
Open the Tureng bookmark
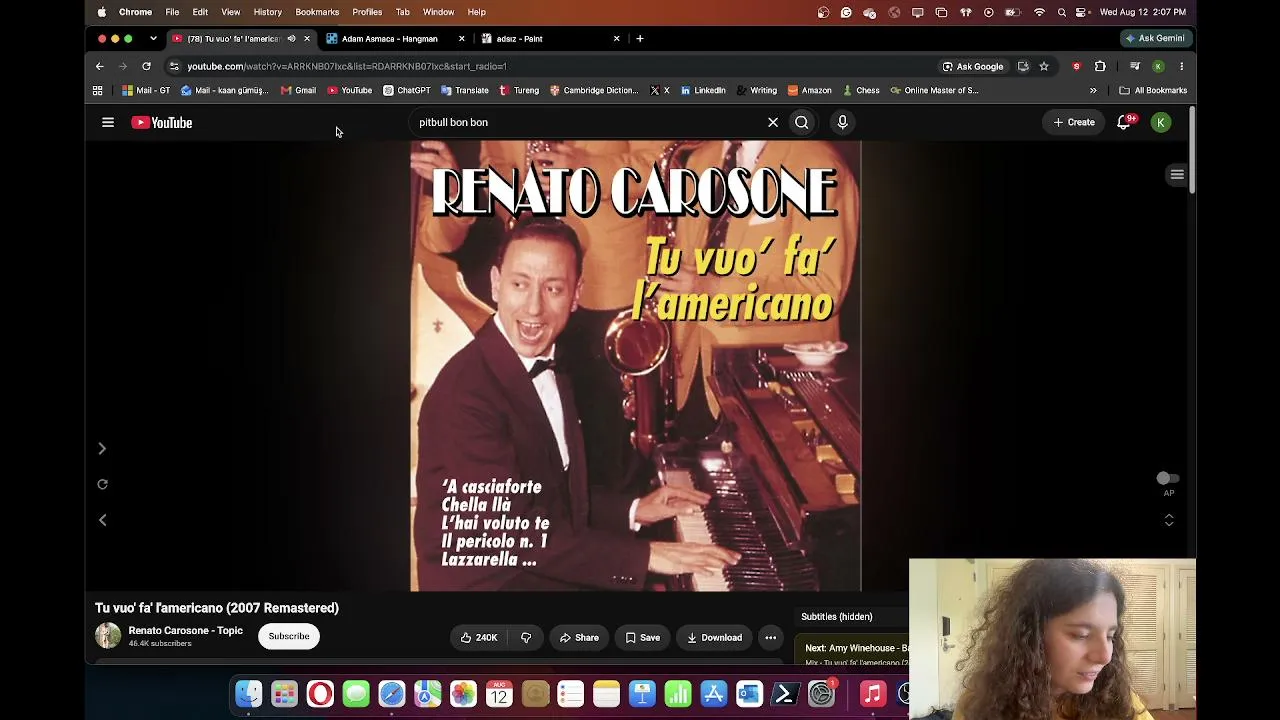pyautogui.click(x=519, y=90)
